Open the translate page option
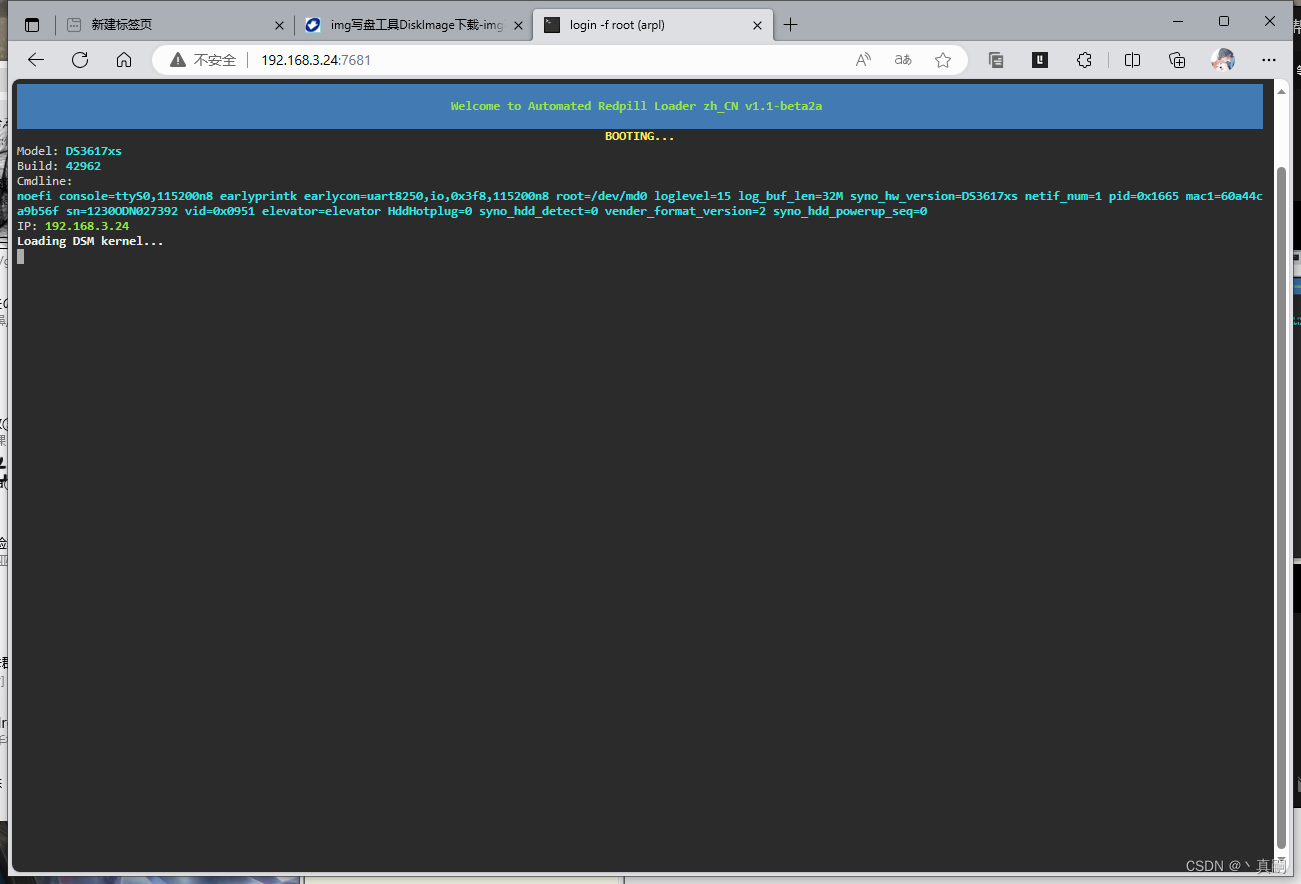 pyautogui.click(x=903, y=60)
